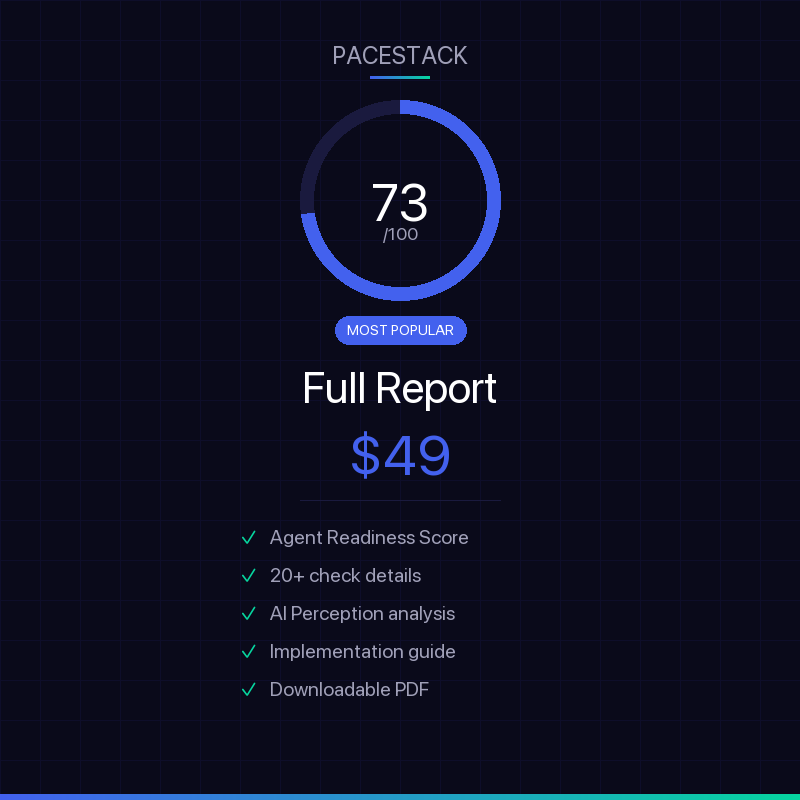Select the AI Perception analysis text
The height and width of the screenshot is (800, 800).
(x=362, y=614)
